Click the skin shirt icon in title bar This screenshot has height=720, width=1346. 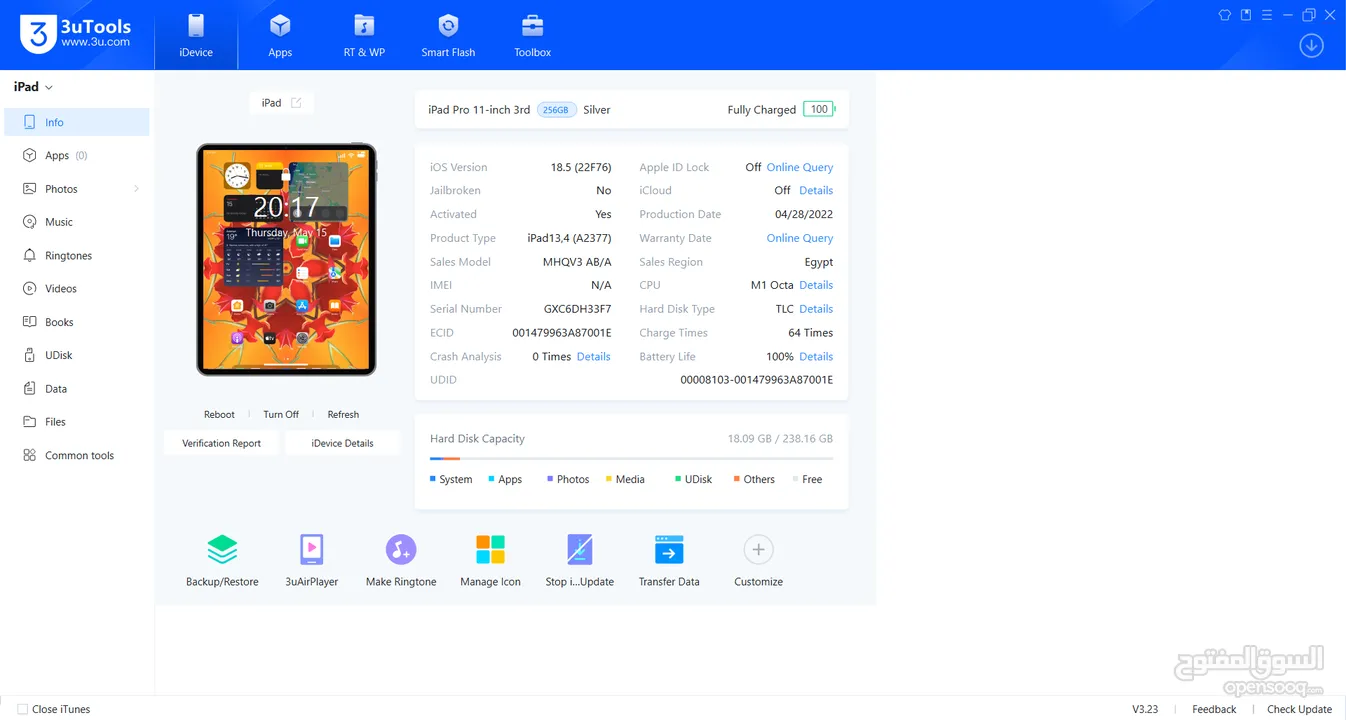[x=1225, y=15]
